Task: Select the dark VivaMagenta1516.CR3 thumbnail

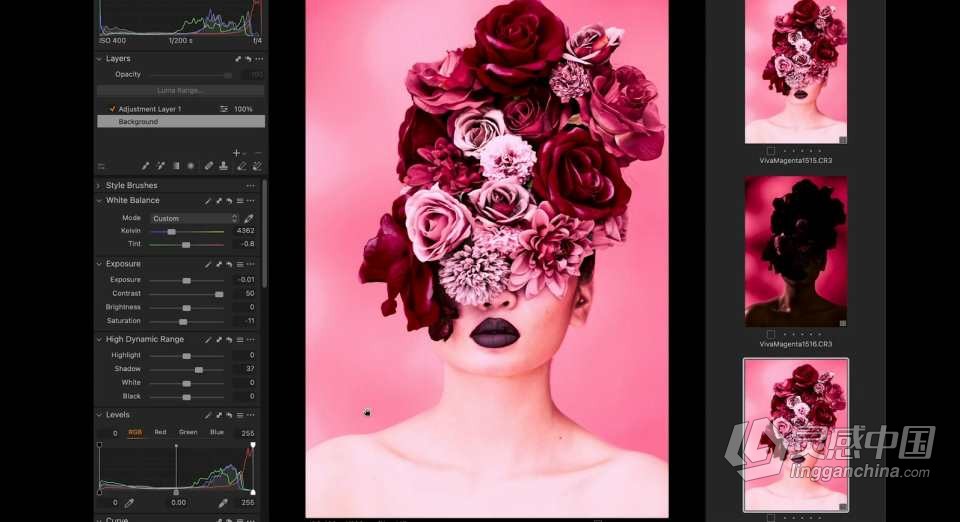Action: click(796, 252)
